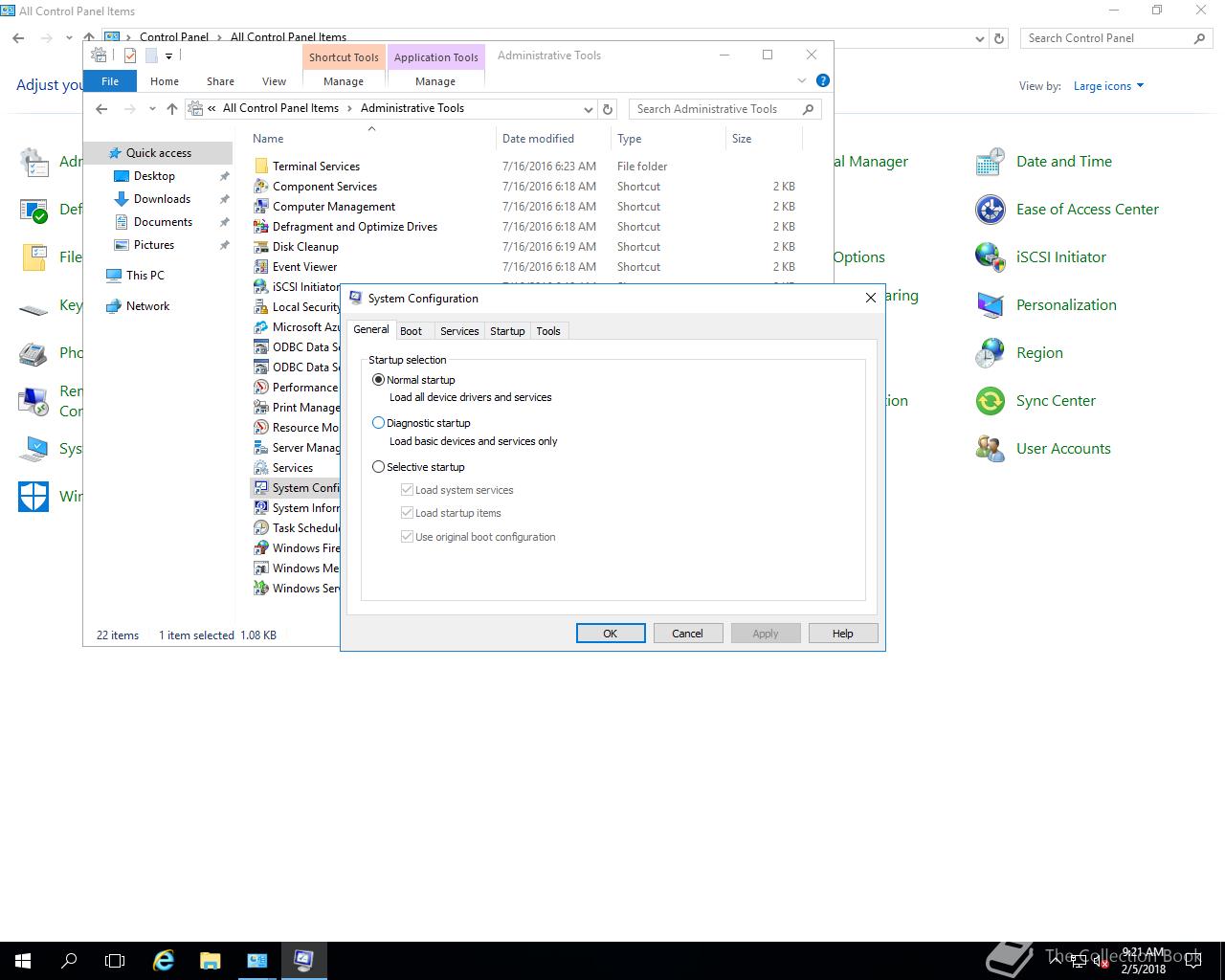Expand the Control Panel address bar dropdown
The height and width of the screenshot is (980, 1225).
[x=979, y=38]
